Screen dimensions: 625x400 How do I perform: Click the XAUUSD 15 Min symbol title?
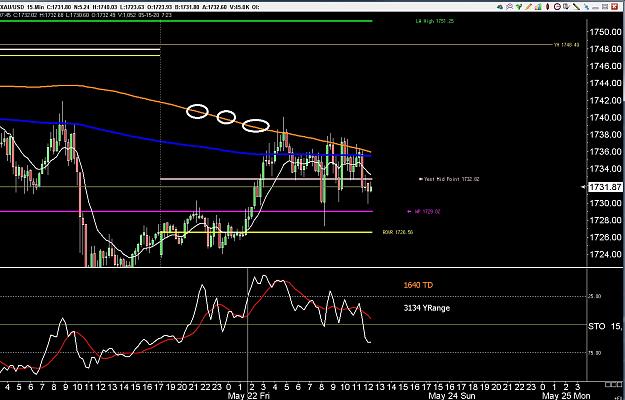[22, 7]
